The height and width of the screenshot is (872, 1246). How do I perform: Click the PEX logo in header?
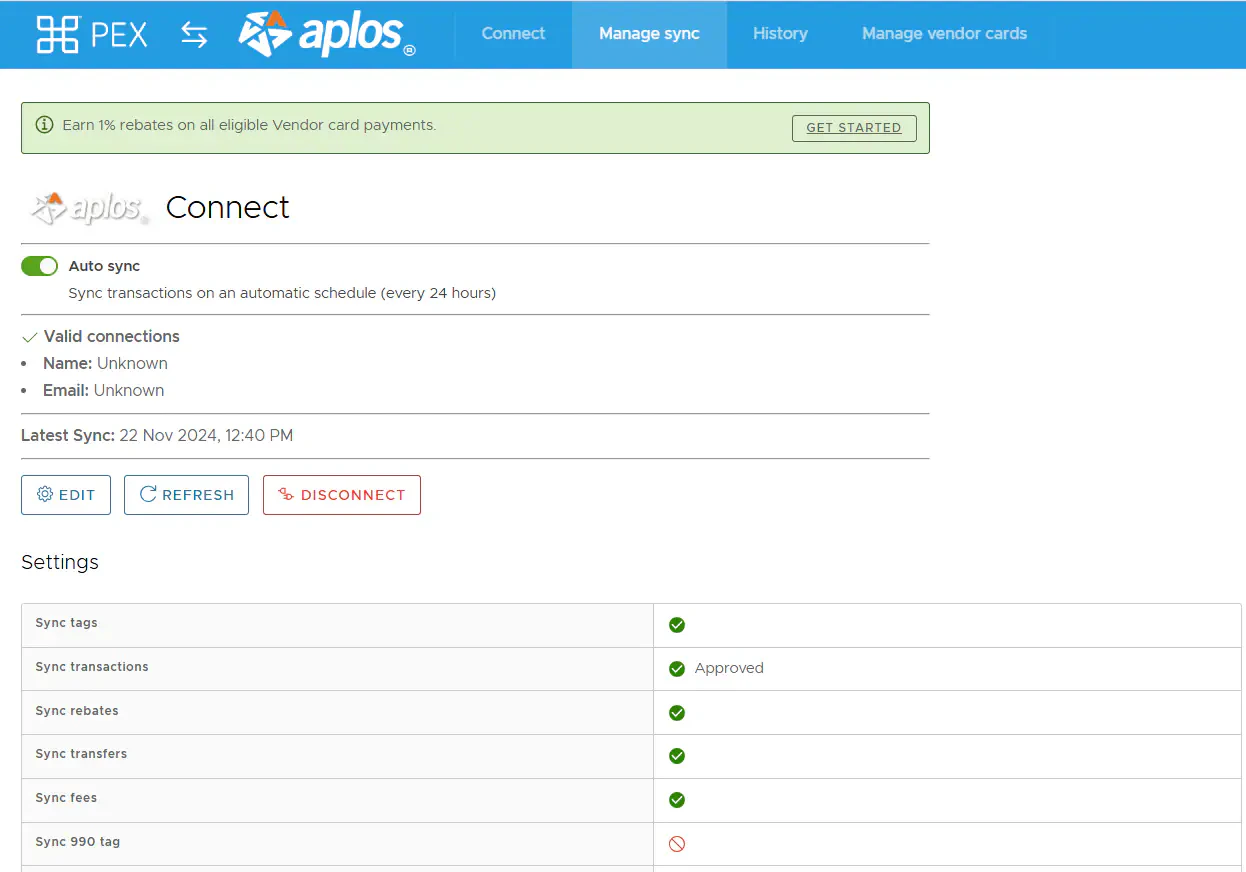[x=92, y=34]
